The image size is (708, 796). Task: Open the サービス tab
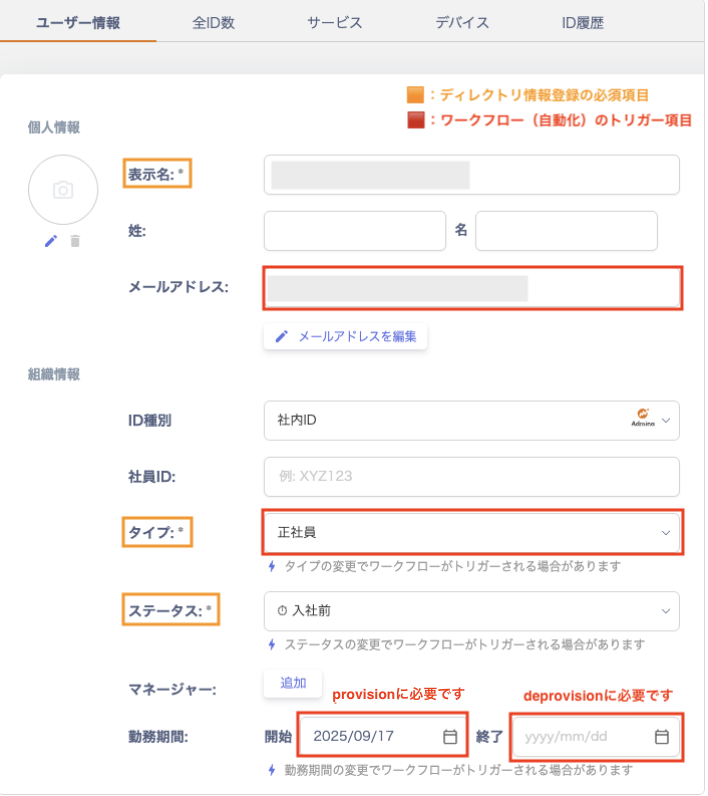(x=334, y=22)
